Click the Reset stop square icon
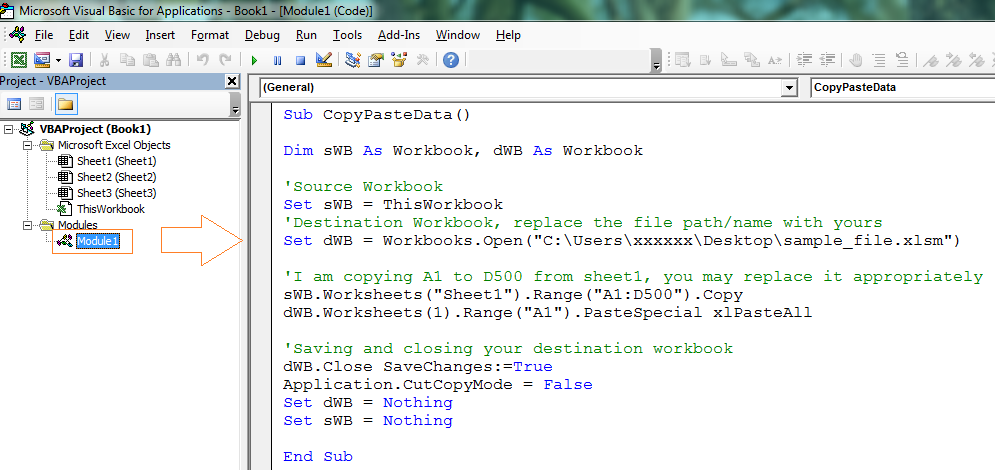The height and width of the screenshot is (470, 995). (300, 61)
